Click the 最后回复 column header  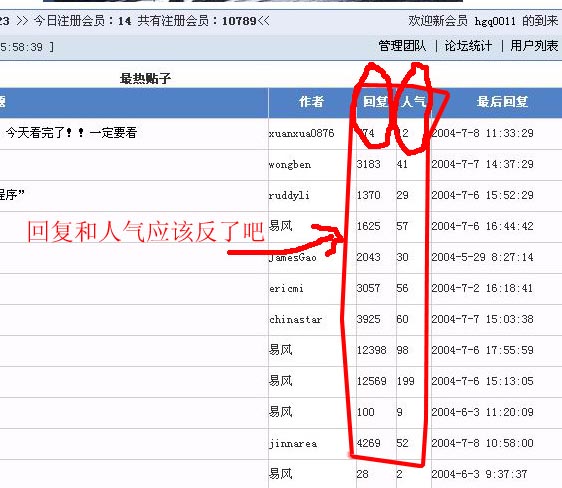(x=502, y=102)
